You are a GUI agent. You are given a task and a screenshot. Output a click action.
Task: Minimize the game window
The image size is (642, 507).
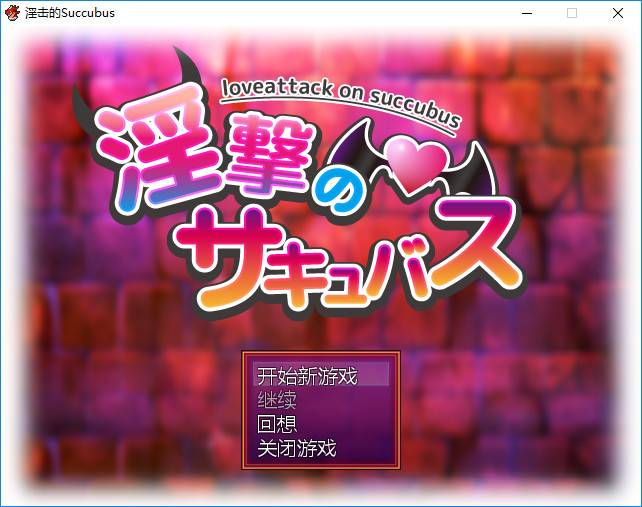[x=525, y=13]
